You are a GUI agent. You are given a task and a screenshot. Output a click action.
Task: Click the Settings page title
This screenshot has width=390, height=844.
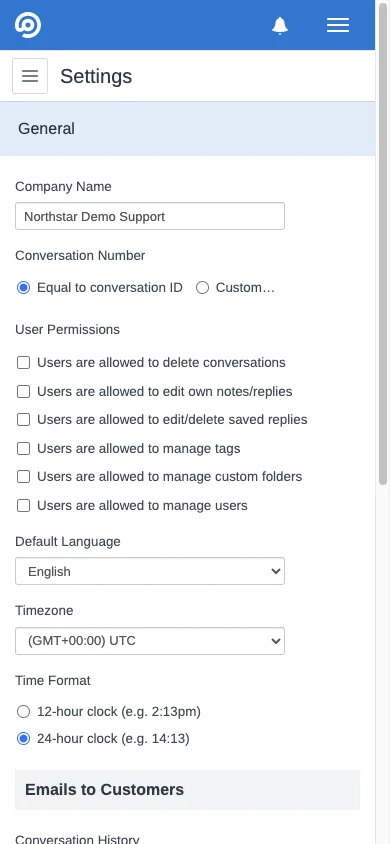click(x=96, y=76)
